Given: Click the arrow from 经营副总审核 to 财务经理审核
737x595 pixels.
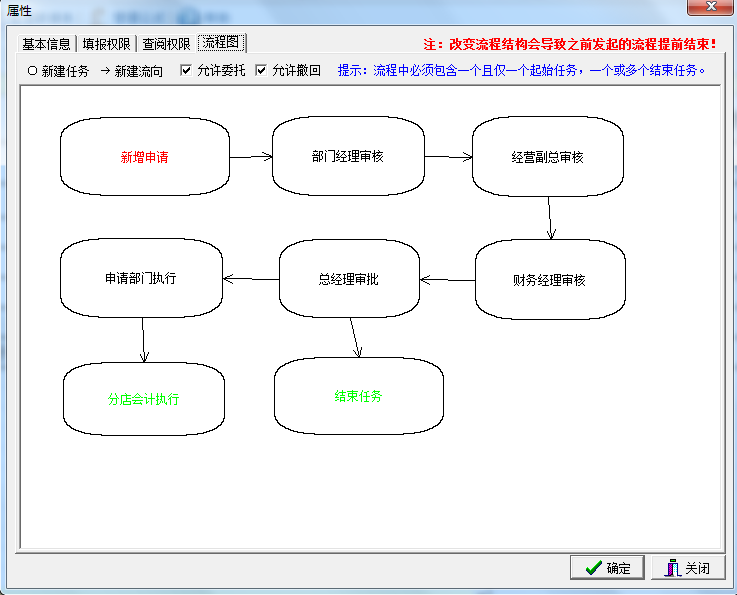Looking at the screenshot, I should 550,218.
